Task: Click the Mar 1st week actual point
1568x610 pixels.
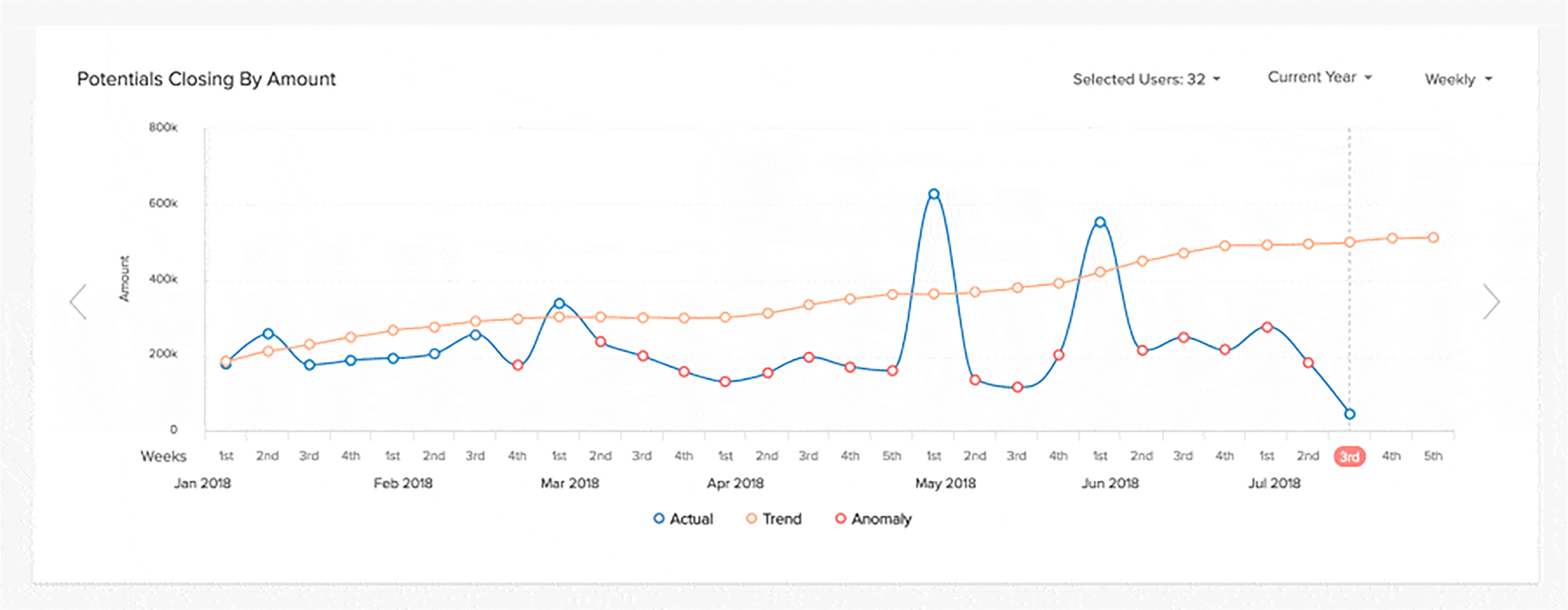Action: 559,303
